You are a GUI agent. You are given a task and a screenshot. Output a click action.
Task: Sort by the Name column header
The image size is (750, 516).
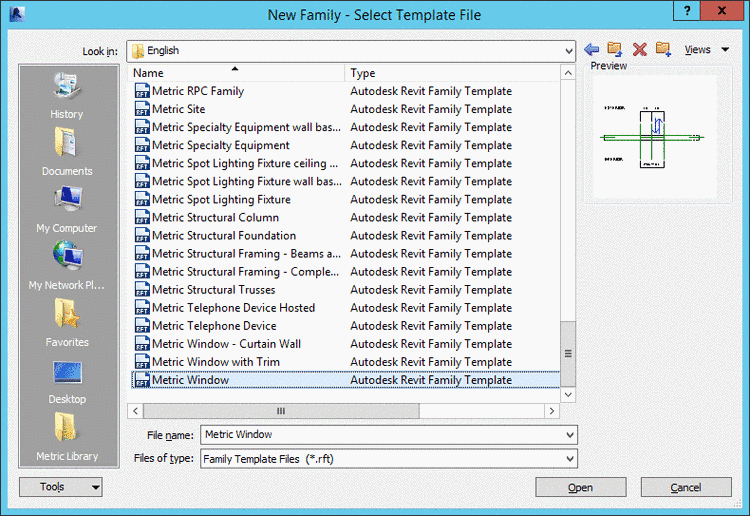[x=236, y=73]
